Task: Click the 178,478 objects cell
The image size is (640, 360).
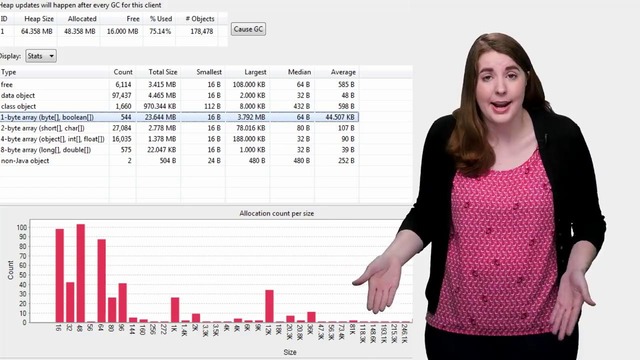Action: point(202,31)
